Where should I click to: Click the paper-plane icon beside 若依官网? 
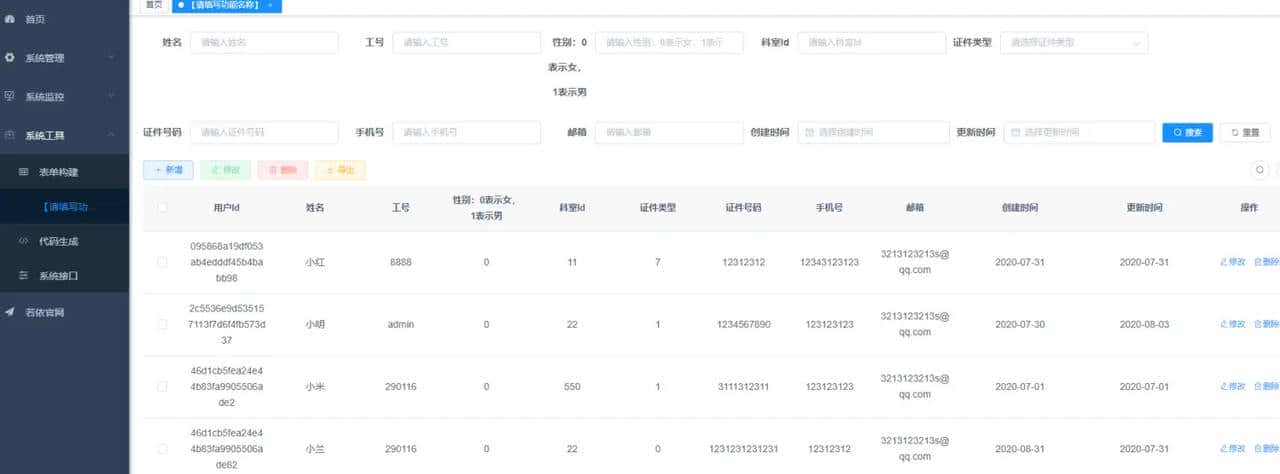[10, 313]
